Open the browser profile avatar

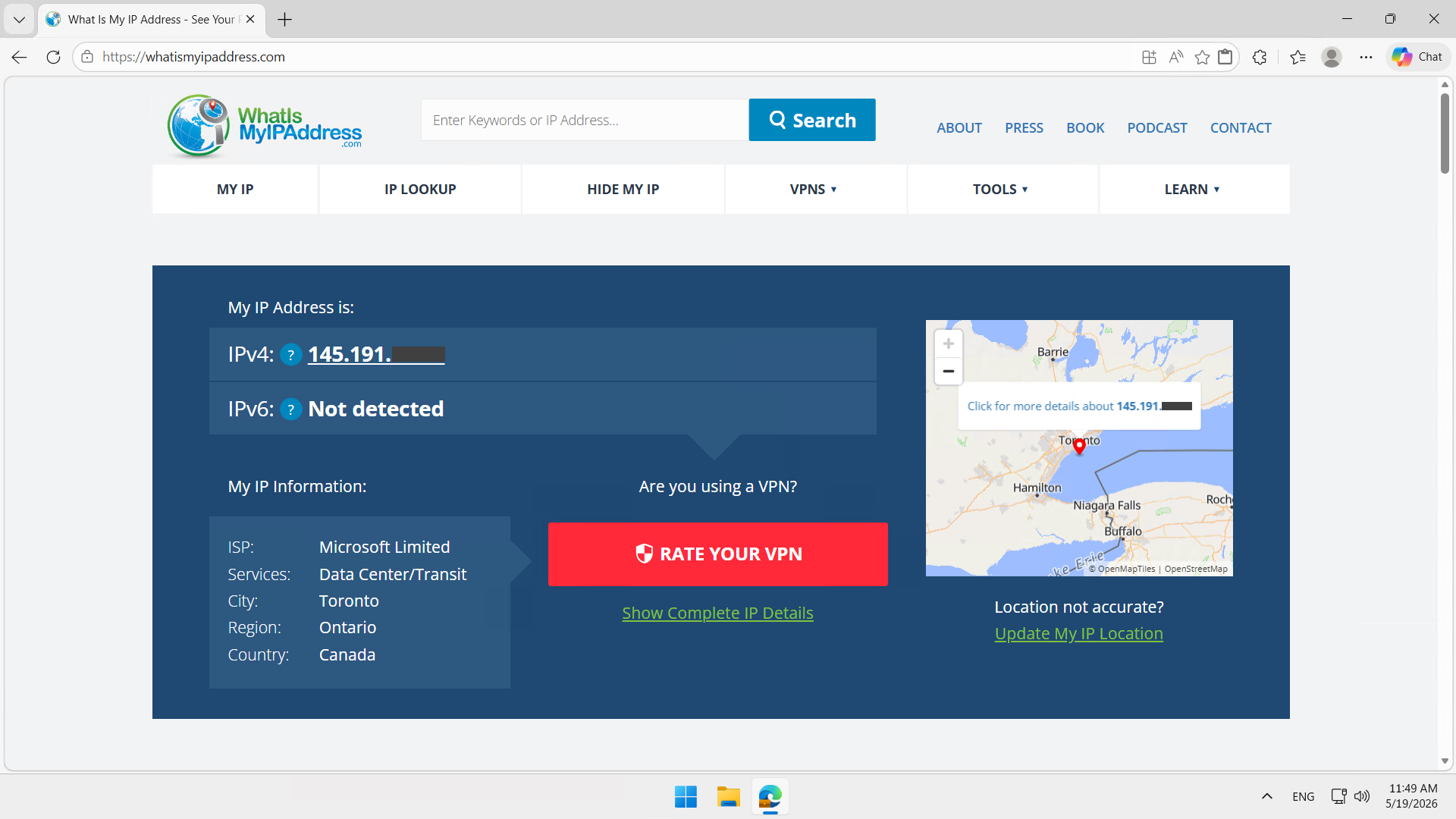1332,57
